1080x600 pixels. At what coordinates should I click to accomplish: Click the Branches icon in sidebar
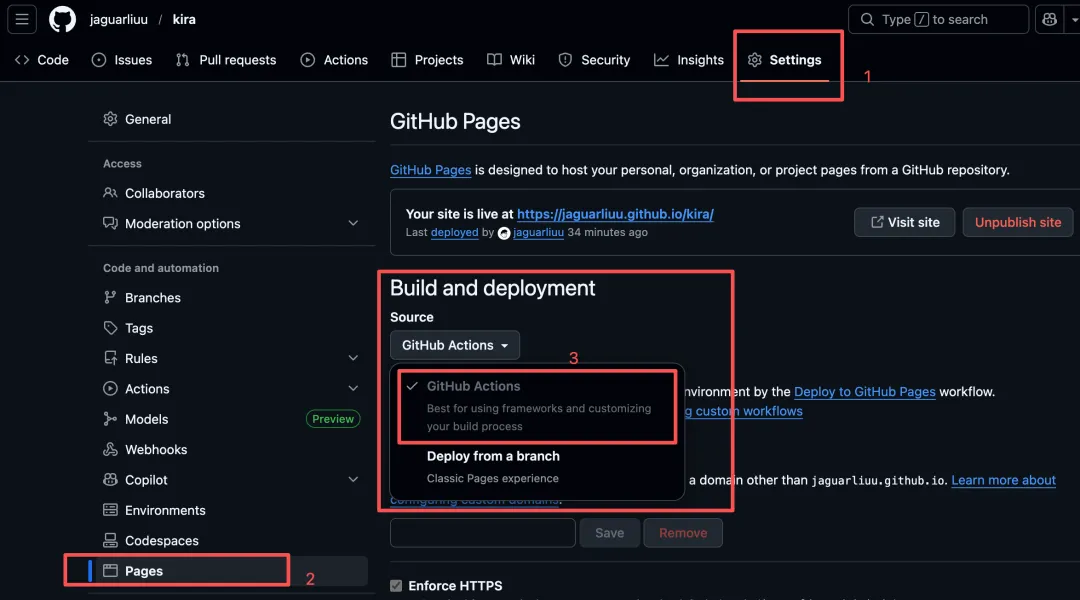click(x=110, y=298)
